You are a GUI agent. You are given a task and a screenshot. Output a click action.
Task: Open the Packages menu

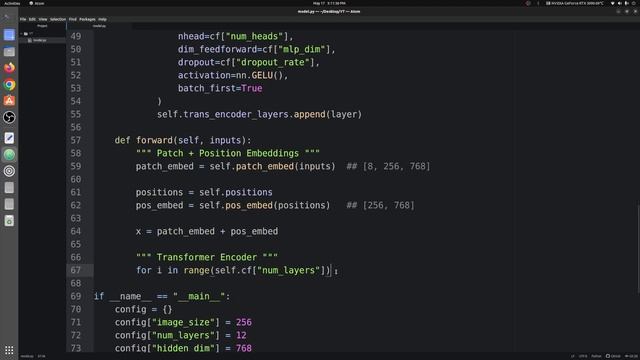point(87,19)
